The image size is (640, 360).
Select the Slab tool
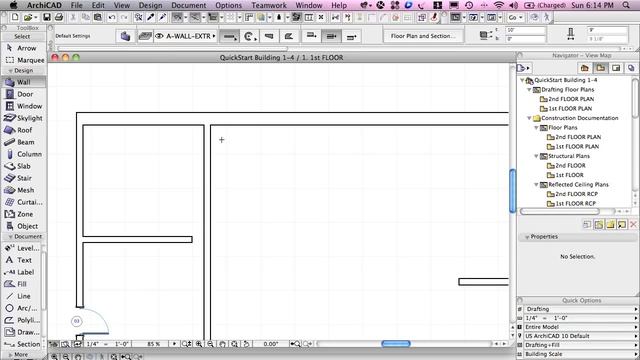pyautogui.click(x=23, y=166)
